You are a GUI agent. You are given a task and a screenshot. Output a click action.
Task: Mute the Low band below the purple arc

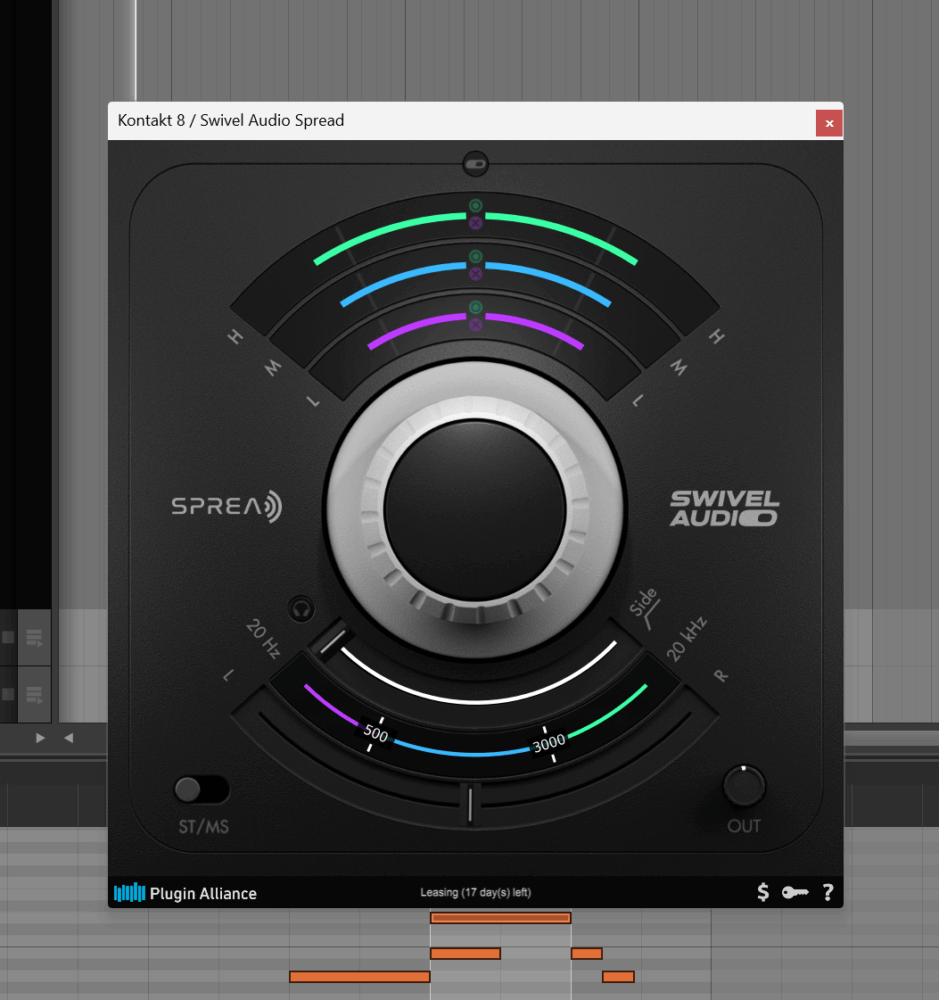pos(475,325)
